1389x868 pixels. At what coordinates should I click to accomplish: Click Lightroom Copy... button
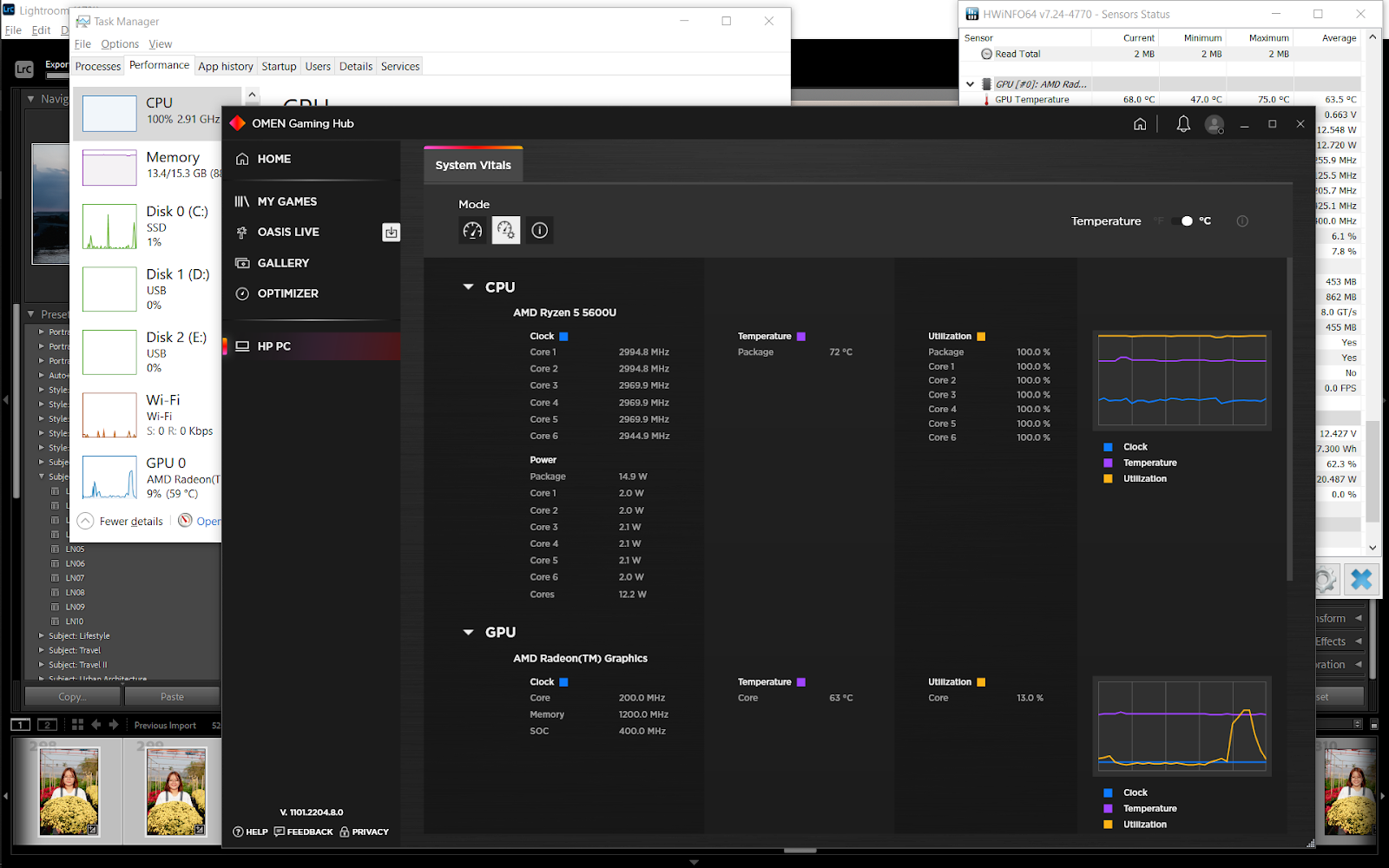coord(73,696)
